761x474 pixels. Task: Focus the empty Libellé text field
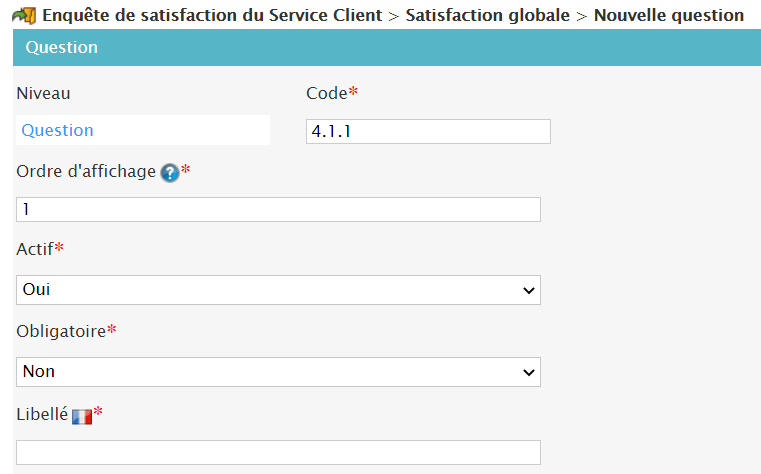278,452
